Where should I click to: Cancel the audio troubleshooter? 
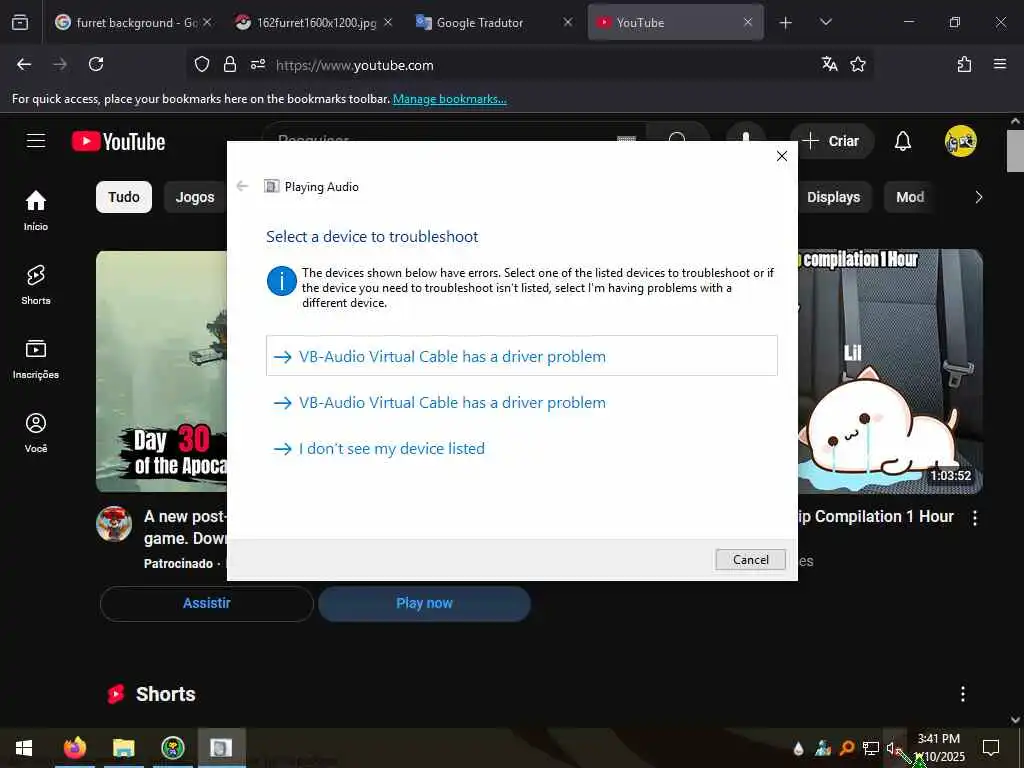(750, 560)
